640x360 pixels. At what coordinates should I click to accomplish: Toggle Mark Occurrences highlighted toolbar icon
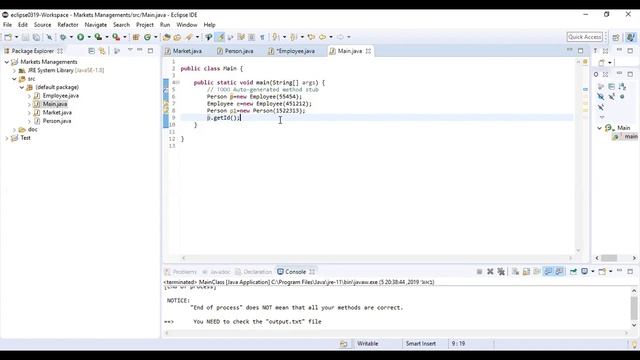(x=220, y=37)
